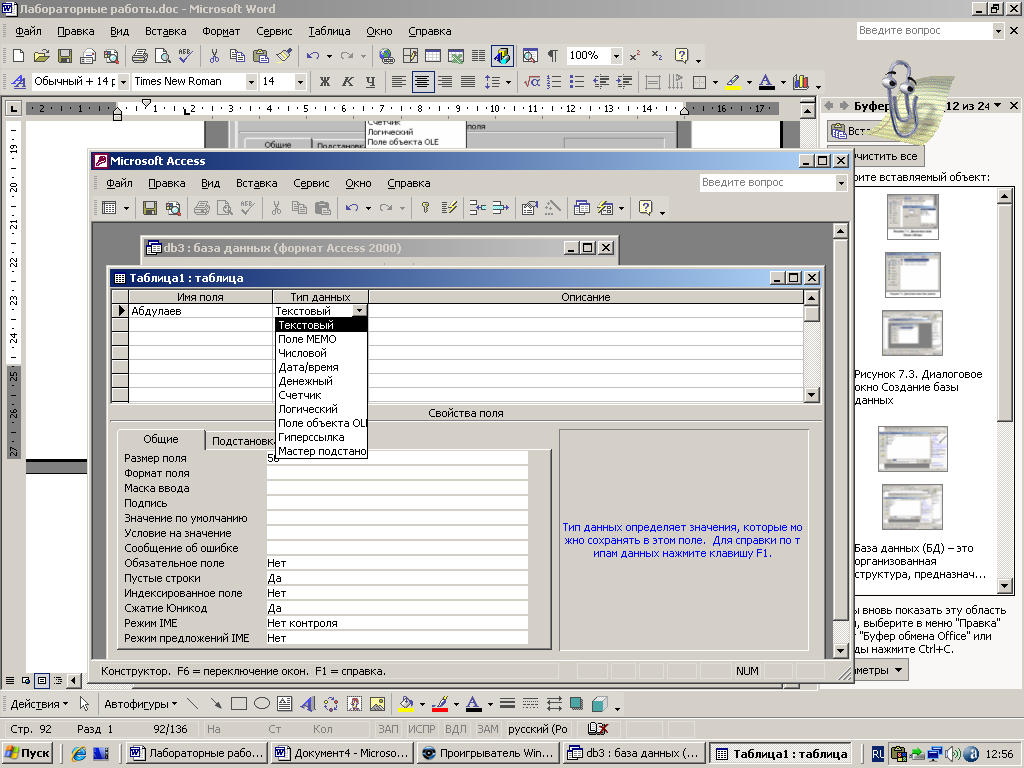Open Access Вставка menu
The width and height of the screenshot is (1024, 768).
pos(257,184)
